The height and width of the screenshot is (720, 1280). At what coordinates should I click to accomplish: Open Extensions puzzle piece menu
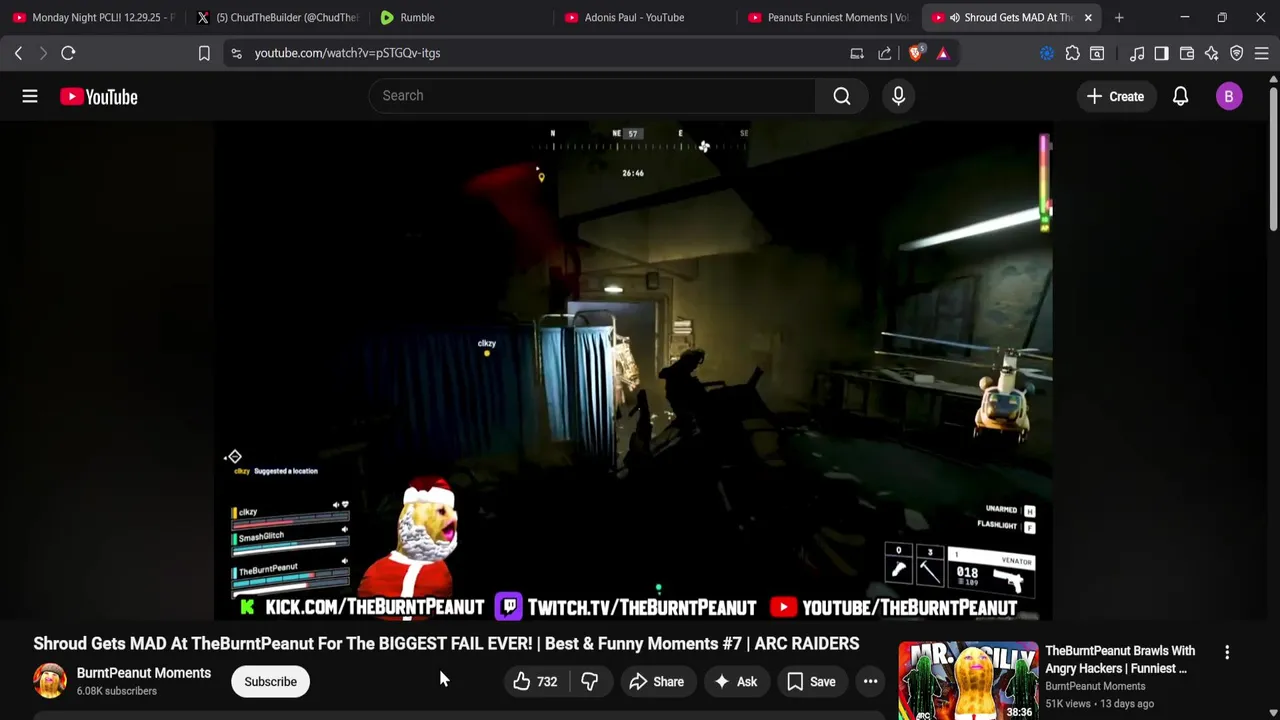coord(1072,53)
